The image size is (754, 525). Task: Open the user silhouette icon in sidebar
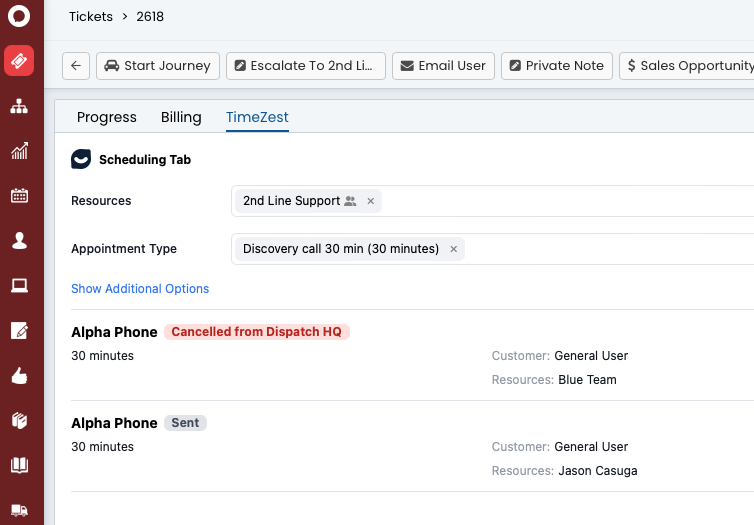[x=19, y=241]
